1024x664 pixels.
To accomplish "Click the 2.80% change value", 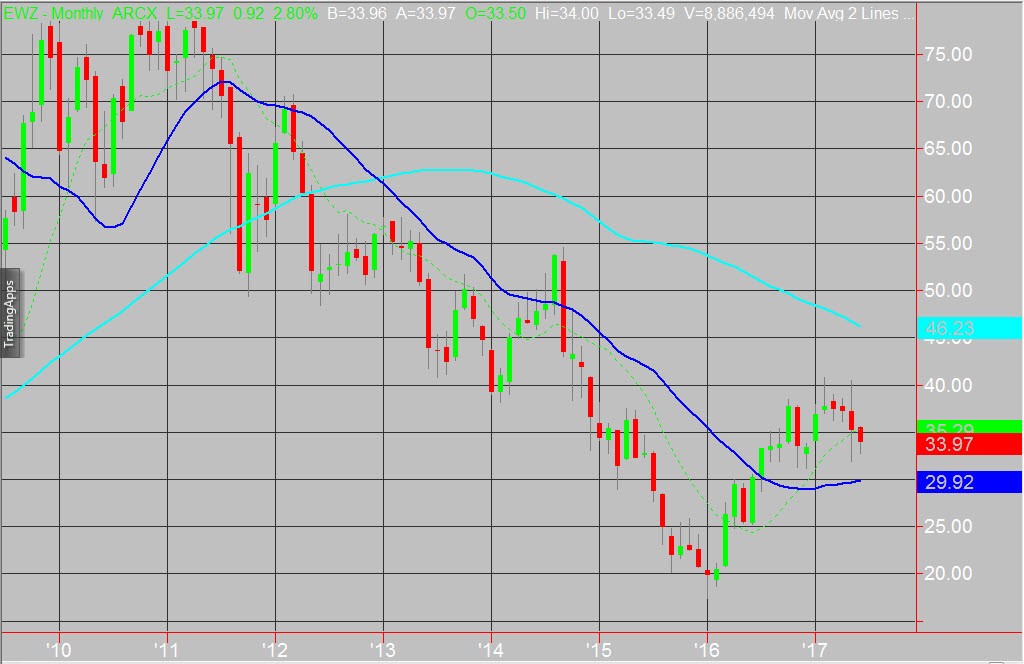I will point(295,13).
